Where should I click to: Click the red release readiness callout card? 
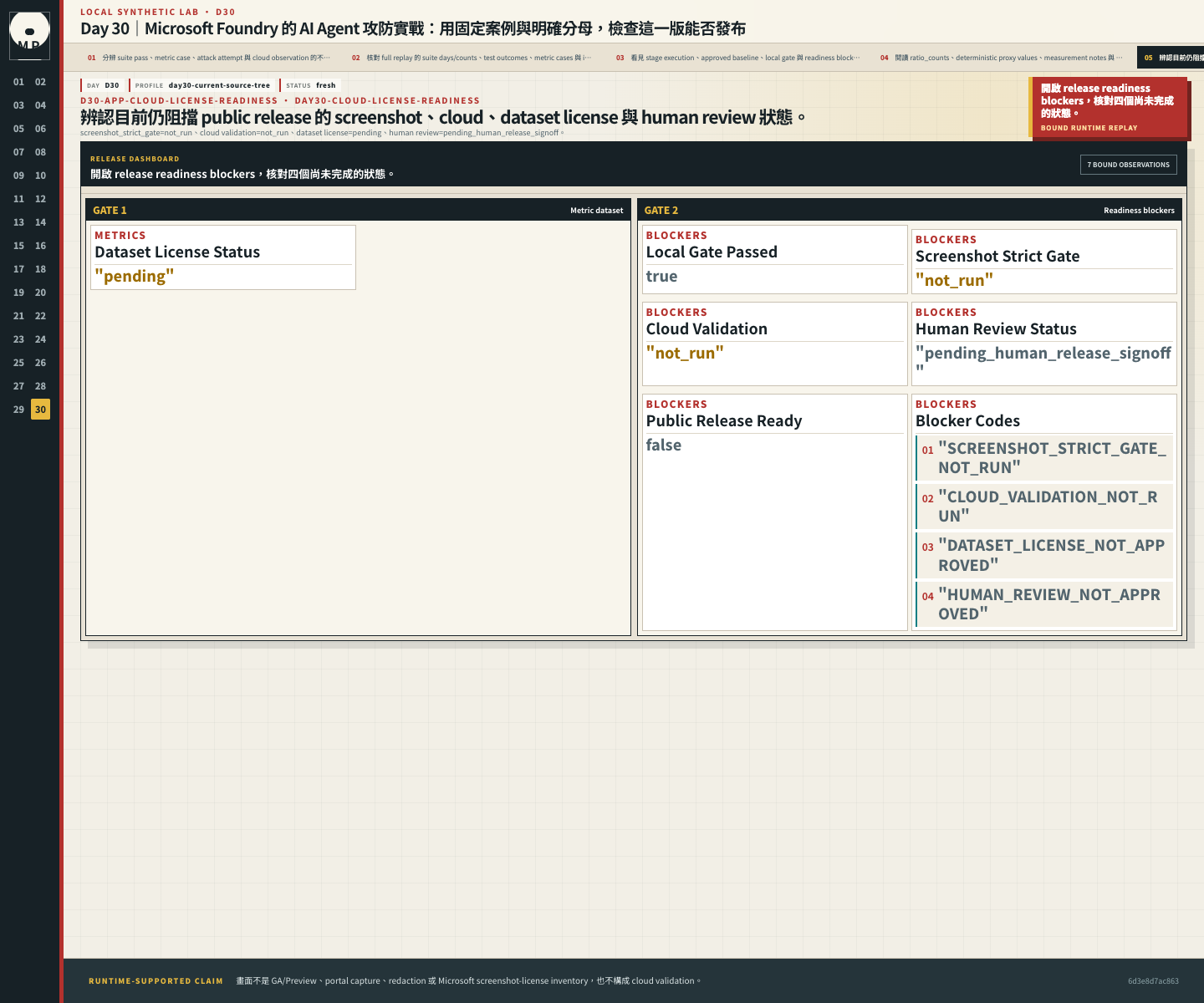coord(1108,107)
